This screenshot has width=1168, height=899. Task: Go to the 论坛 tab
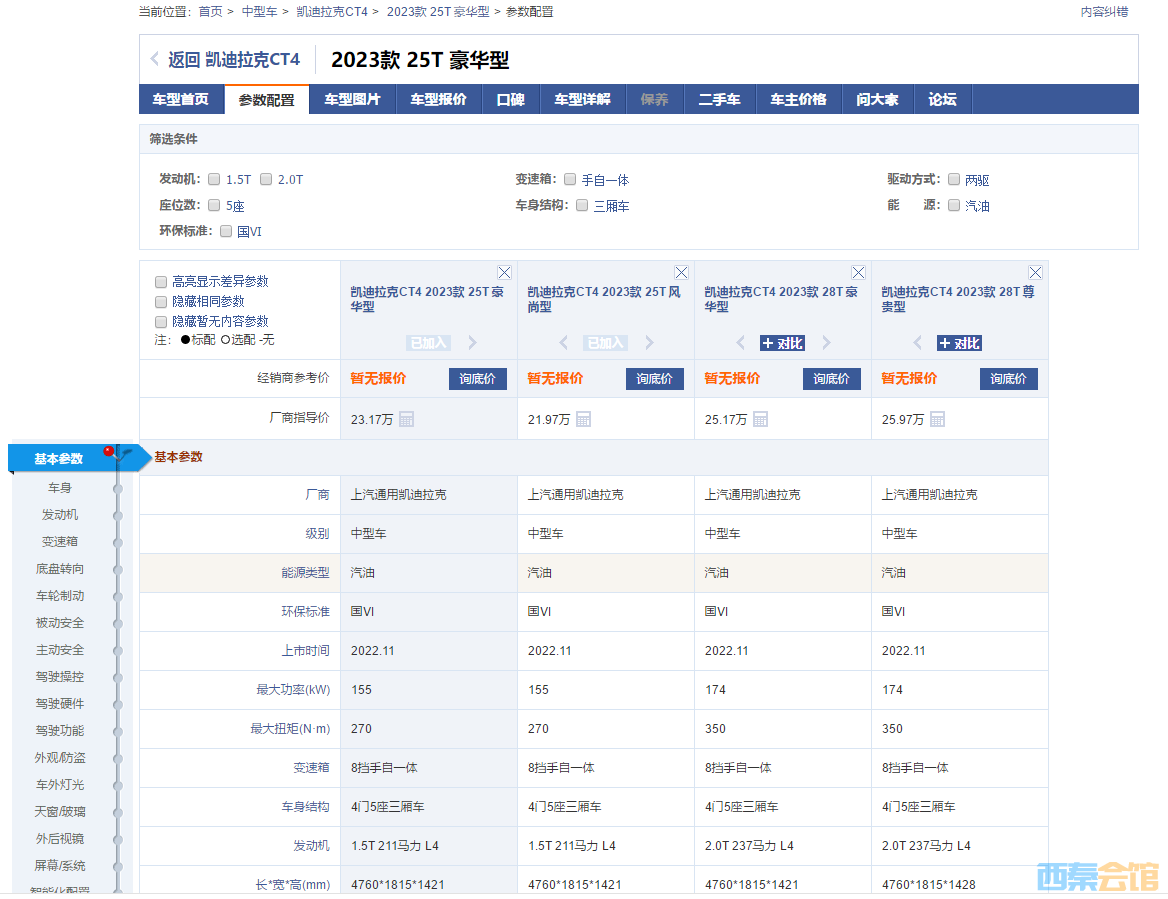(x=942, y=99)
